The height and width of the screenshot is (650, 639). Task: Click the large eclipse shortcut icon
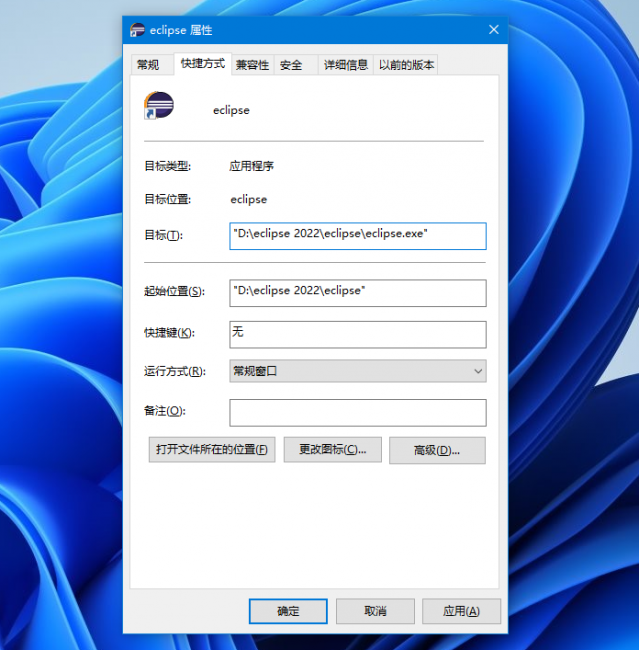159,106
